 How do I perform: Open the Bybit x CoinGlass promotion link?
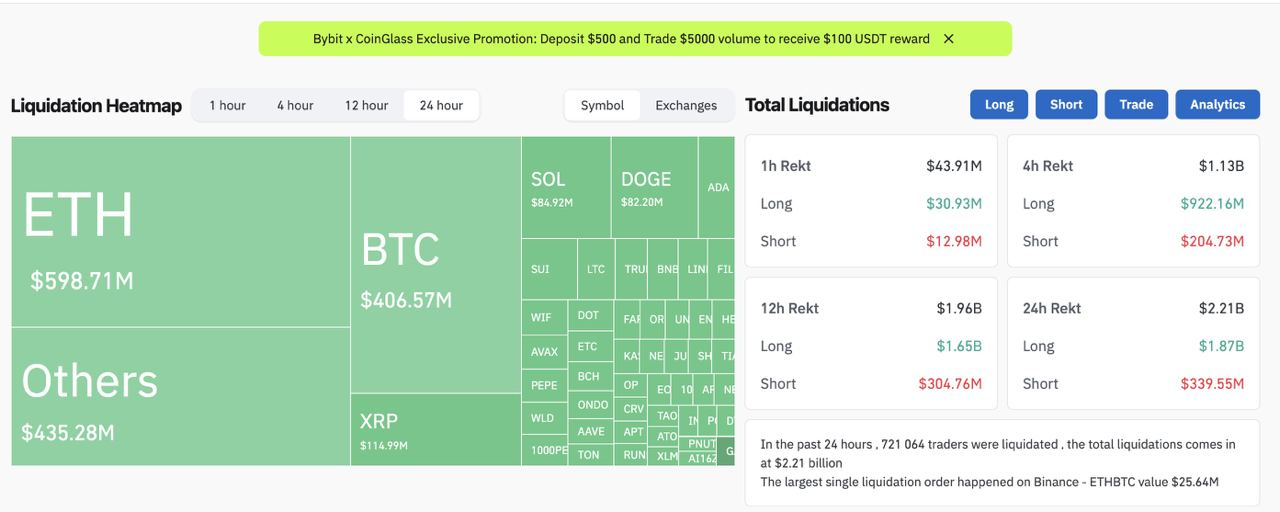pyautogui.click(x=620, y=39)
